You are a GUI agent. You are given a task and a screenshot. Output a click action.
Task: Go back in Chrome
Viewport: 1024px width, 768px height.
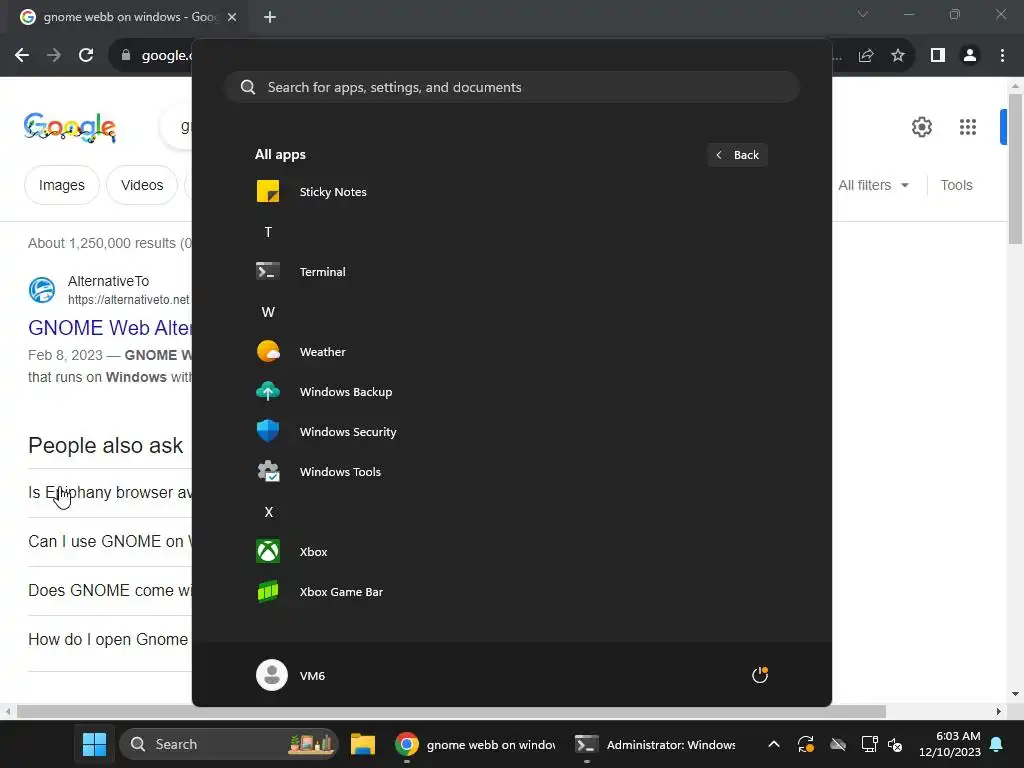pos(22,56)
